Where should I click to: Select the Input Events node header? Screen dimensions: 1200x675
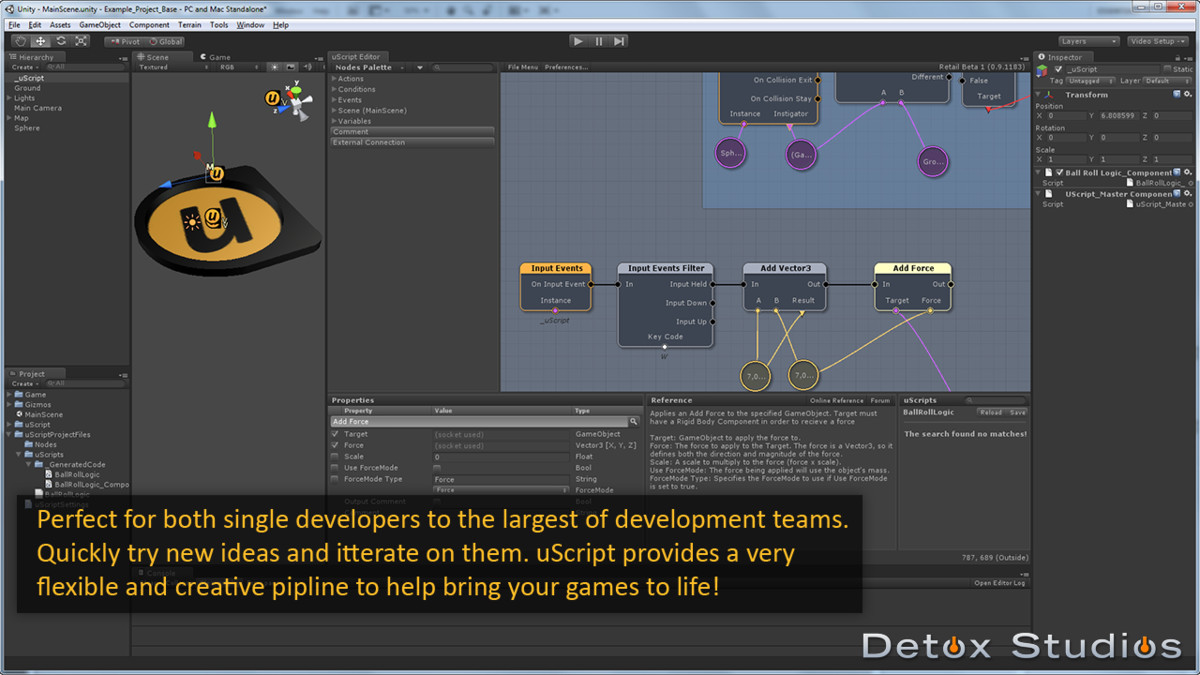[556, 268]
